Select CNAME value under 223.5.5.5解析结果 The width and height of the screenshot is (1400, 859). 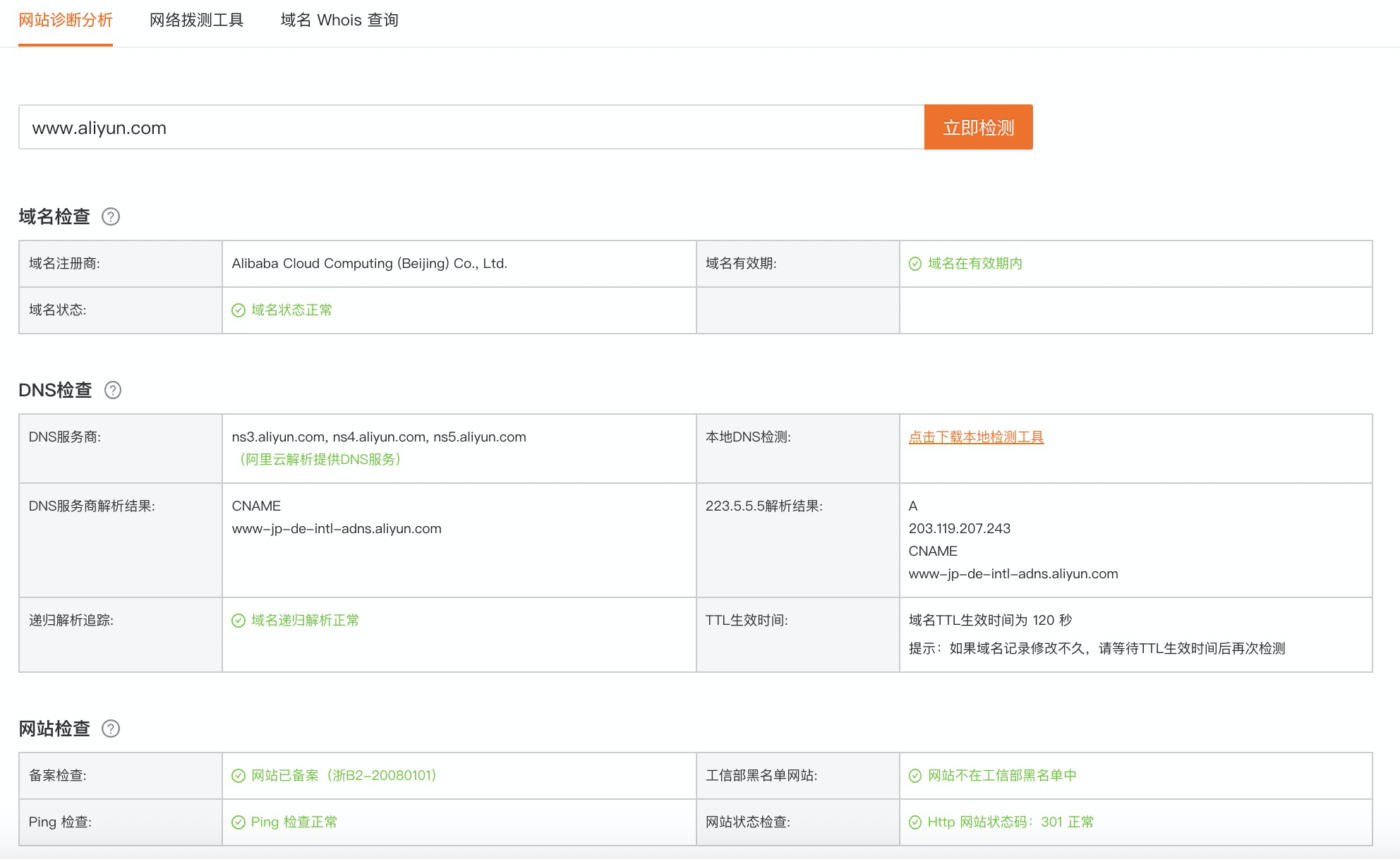pos(1013,574)
